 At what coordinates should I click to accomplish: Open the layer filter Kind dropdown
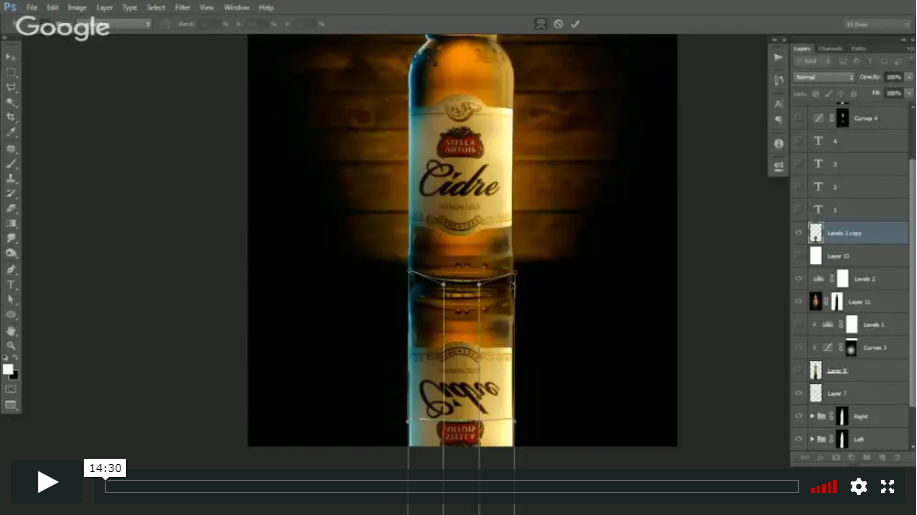coord(810,61)
